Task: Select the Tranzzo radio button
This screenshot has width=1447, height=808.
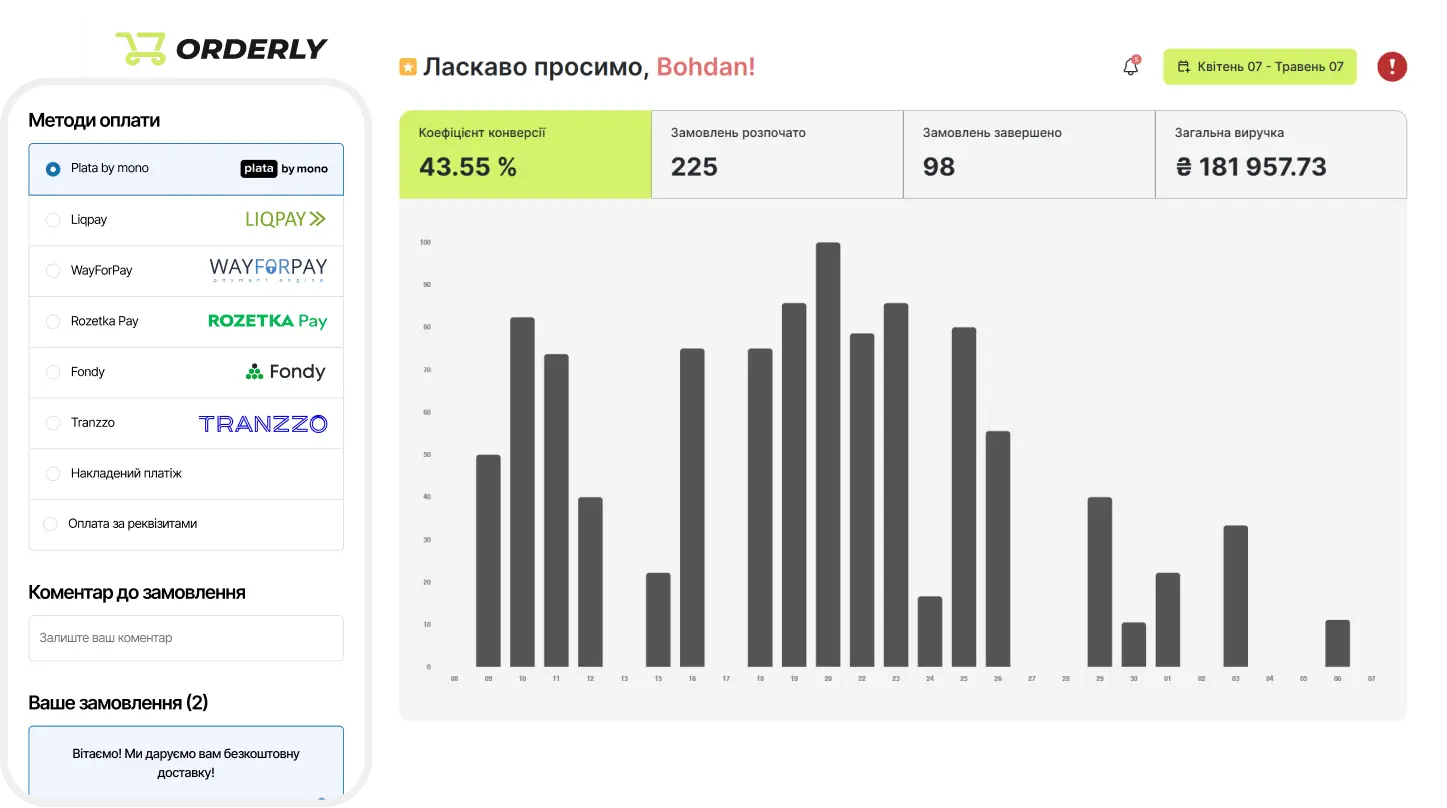Action: click(53, 423)
